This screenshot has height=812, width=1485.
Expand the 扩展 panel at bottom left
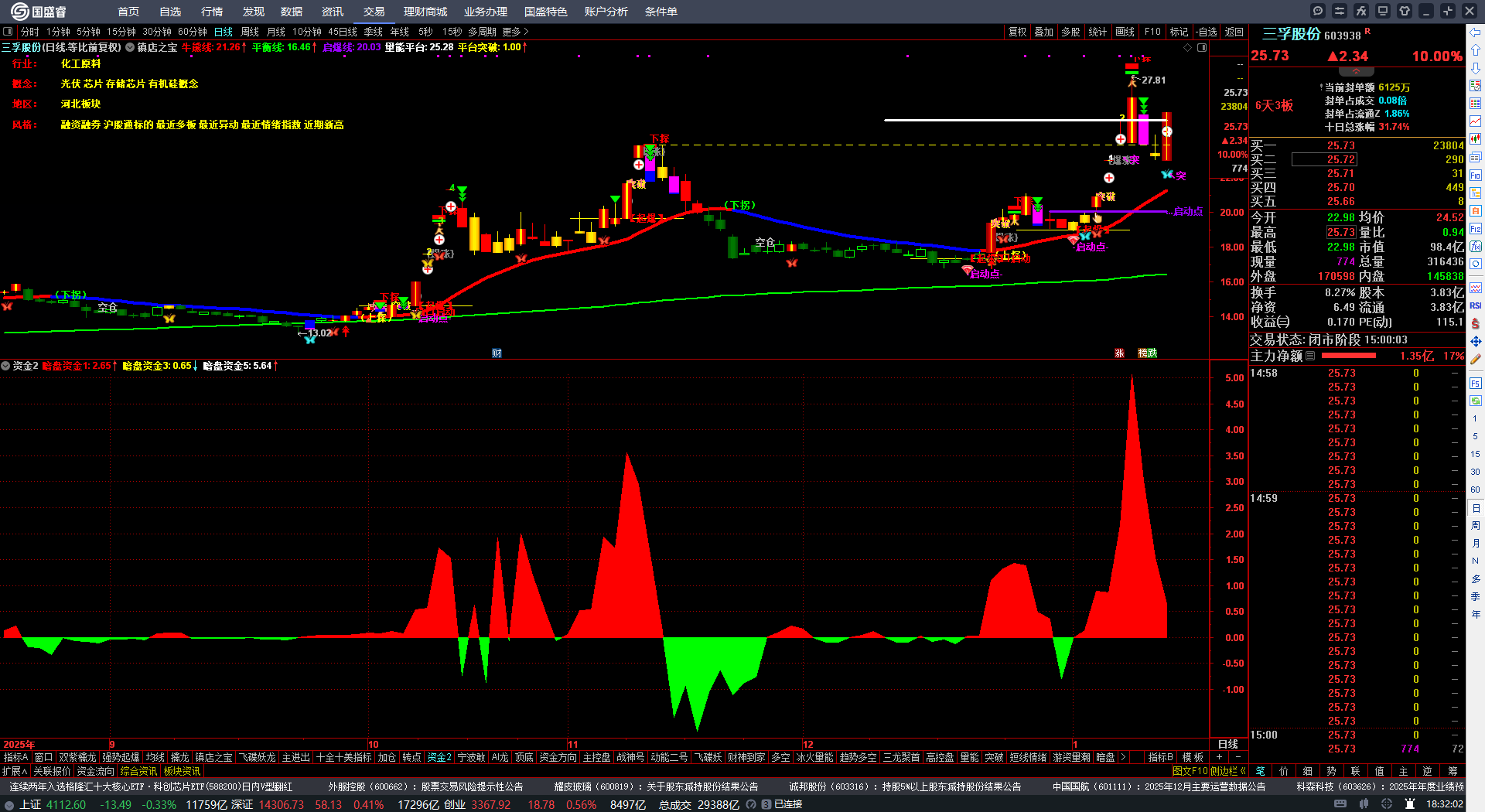15,771
